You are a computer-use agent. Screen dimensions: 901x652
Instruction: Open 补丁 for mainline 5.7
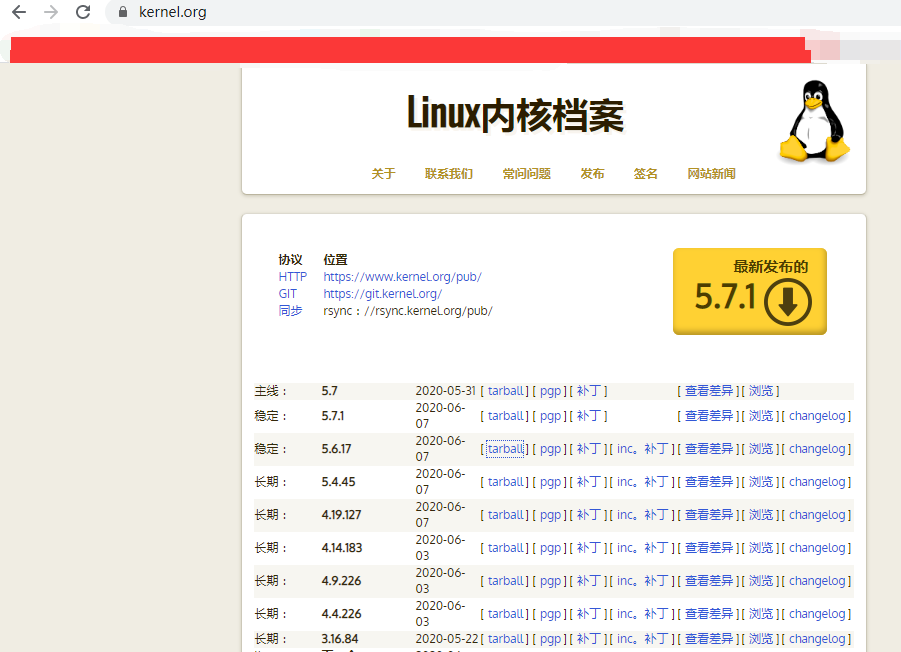[x=588, y=391]
